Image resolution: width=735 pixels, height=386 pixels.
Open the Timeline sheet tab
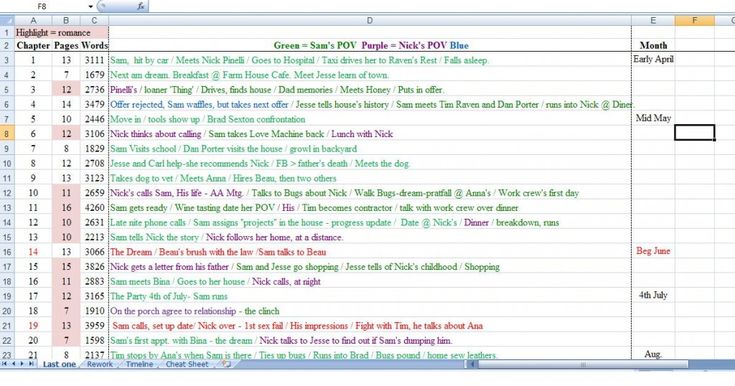139,364
